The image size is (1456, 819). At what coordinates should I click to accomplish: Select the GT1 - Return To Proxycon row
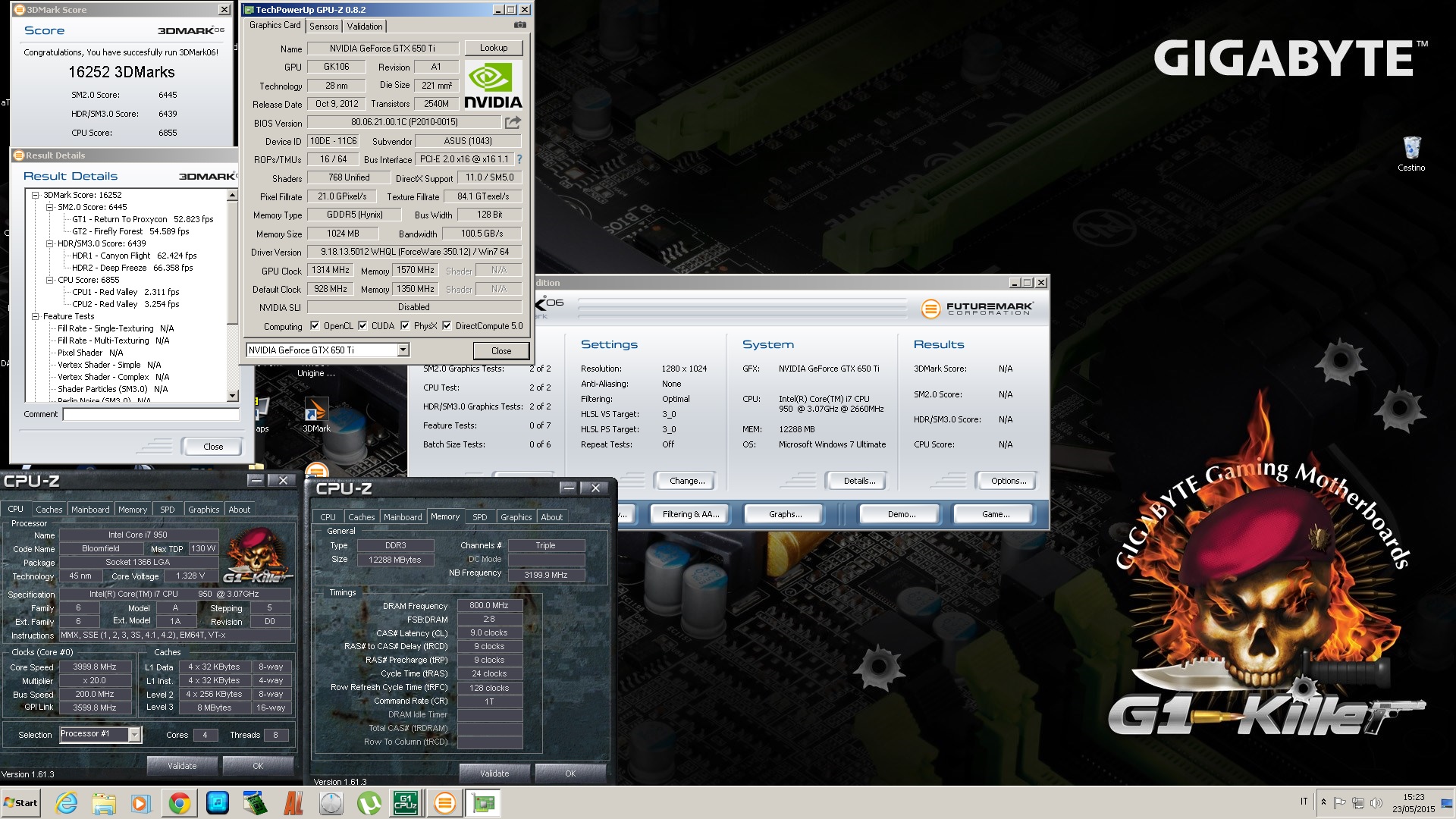pyautogui.click(x=143, y=219)
